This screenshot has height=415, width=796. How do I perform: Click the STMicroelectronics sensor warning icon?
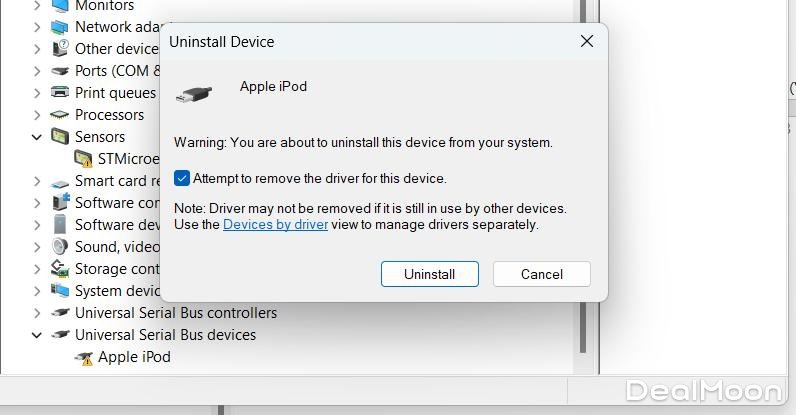coord(84,159)
